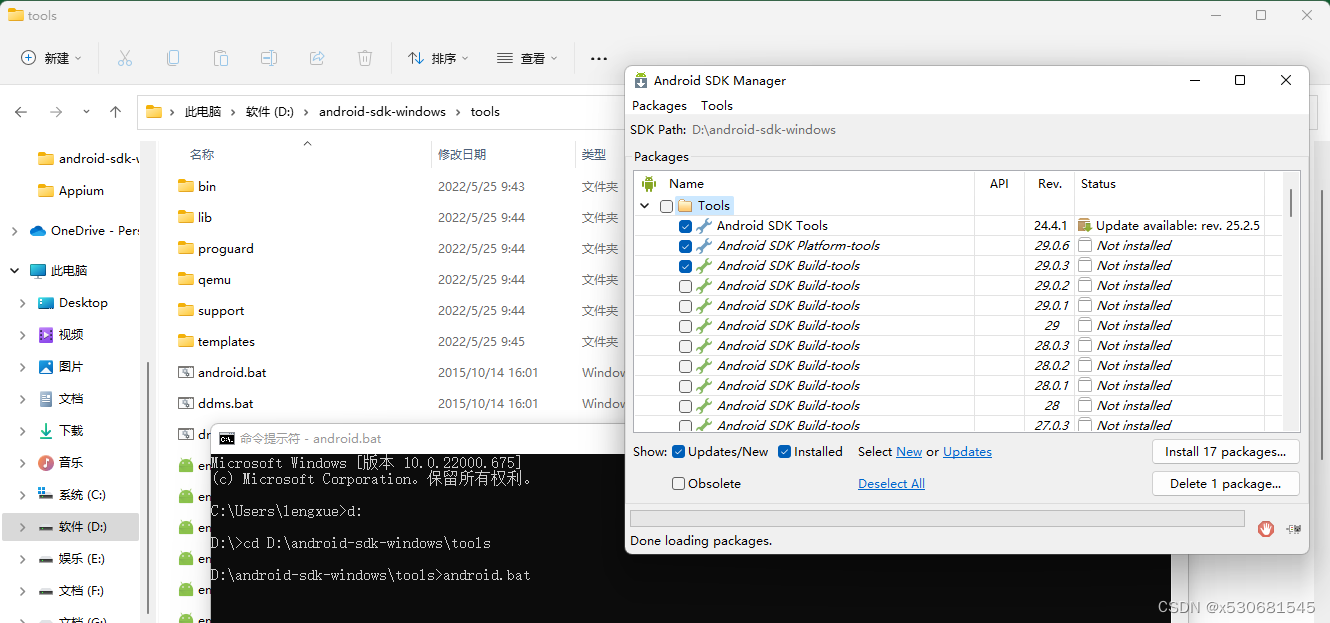Click the red stop icon in SDK Manager

[x=1266, y=529]
